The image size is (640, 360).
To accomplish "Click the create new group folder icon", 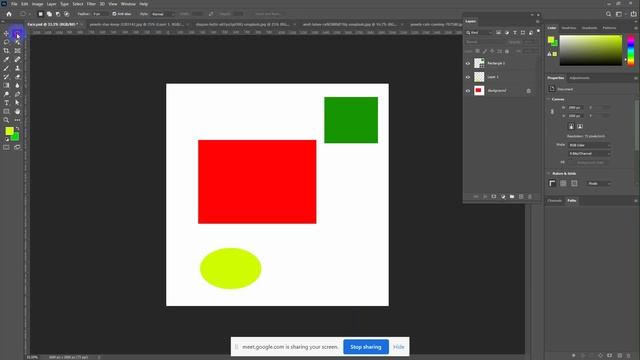I will tap(512, 197).
